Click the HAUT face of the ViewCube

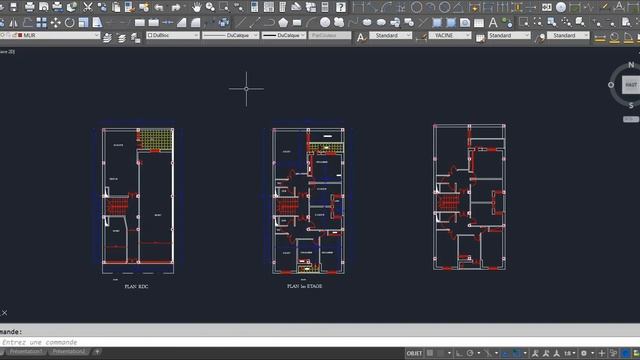click(x=631, y=85)
